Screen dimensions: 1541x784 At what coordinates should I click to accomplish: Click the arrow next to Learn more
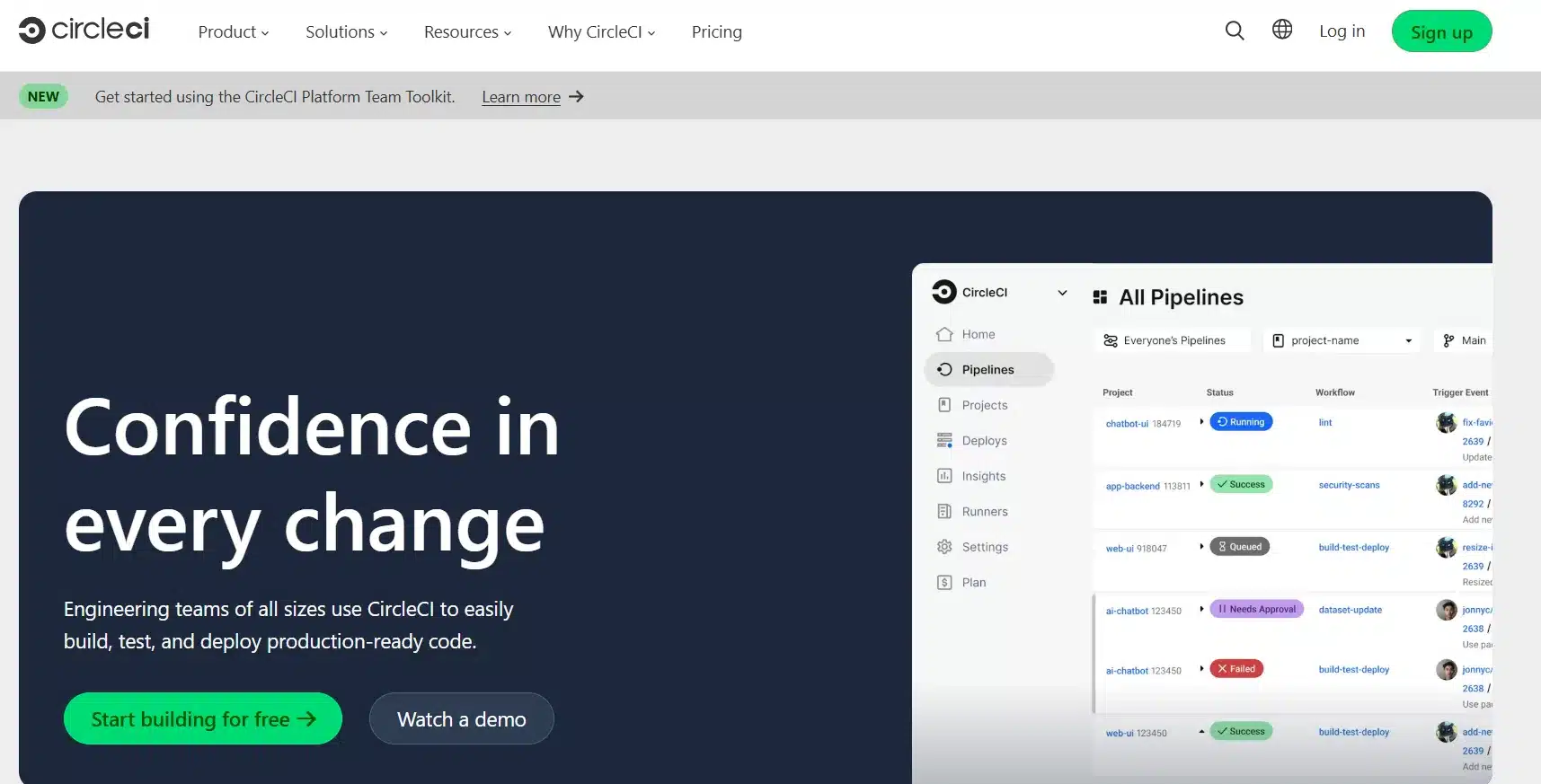click(x=577, y=96)
